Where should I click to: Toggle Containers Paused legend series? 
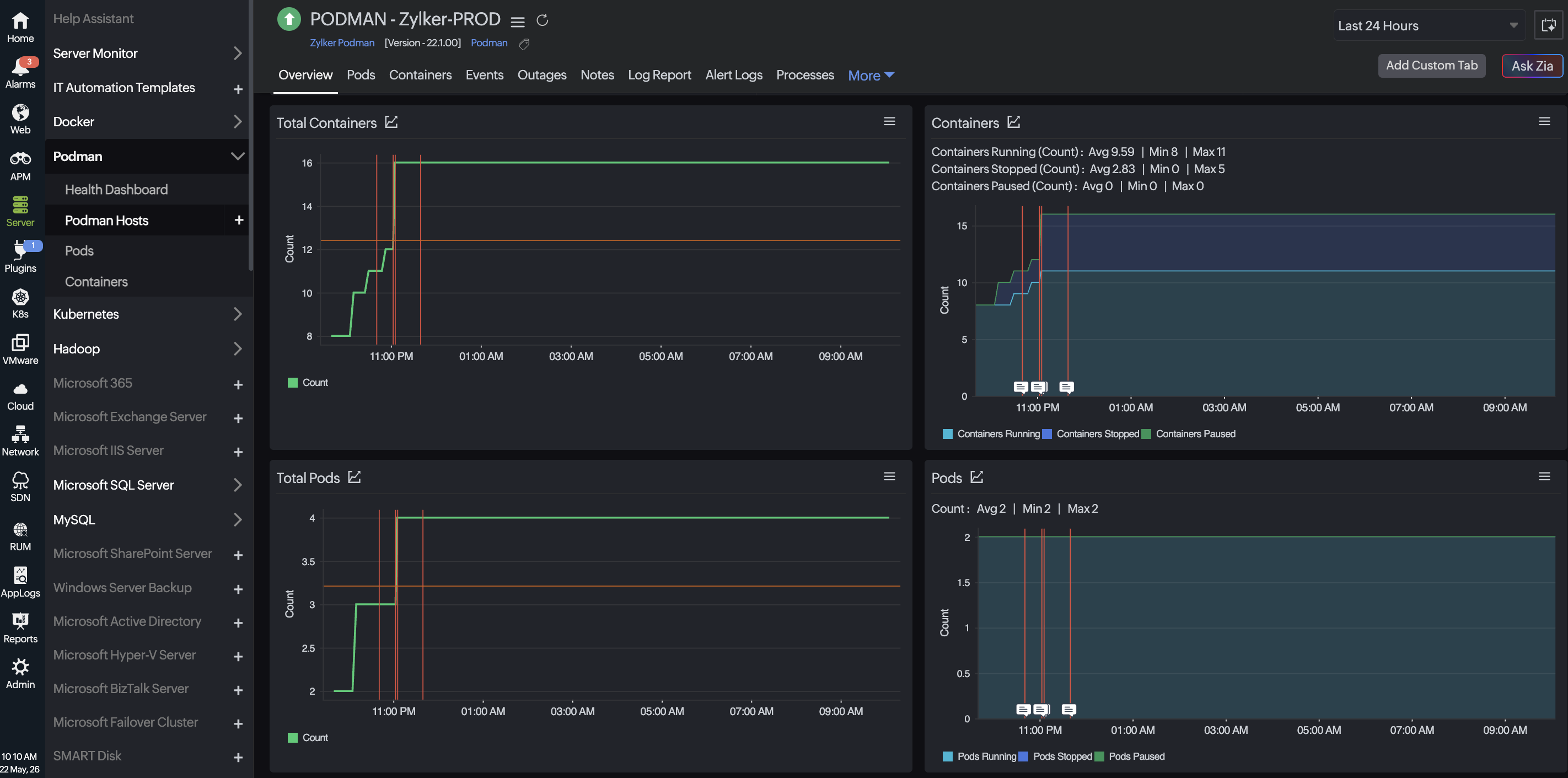tap(1189, 434)
